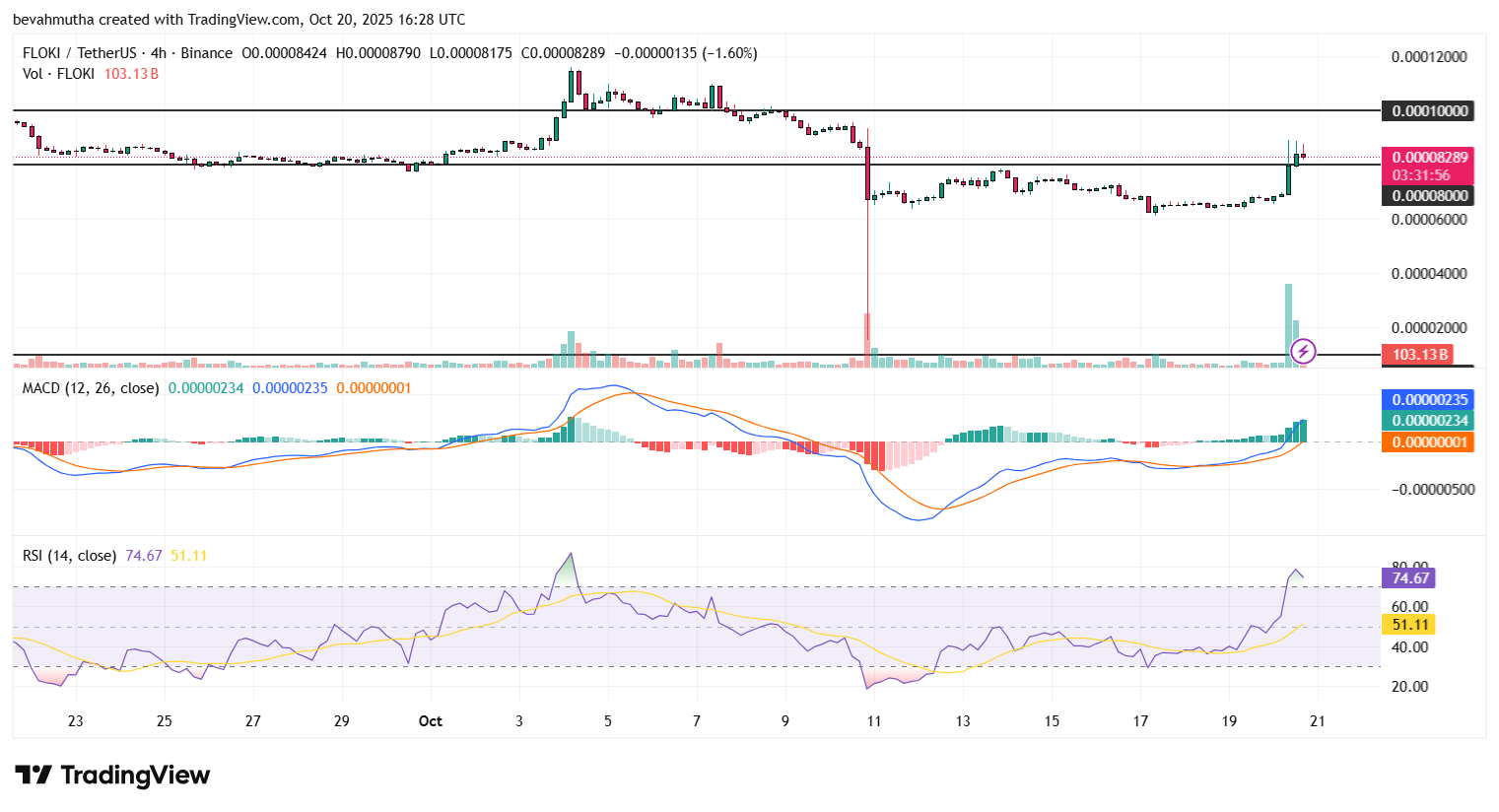Click the yellow RSI average label 51.11
The height and width of the screenshot is (812, 1499).
1410,625
